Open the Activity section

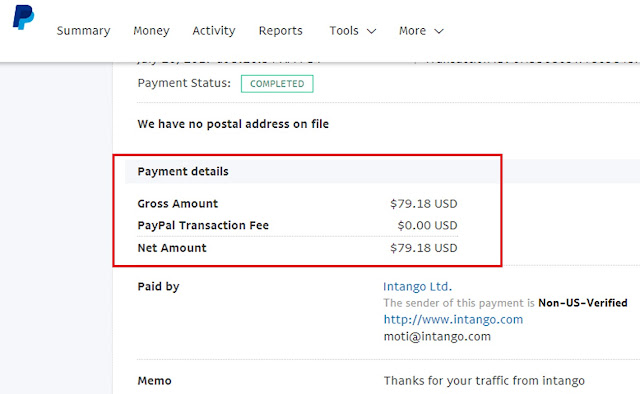214,31
